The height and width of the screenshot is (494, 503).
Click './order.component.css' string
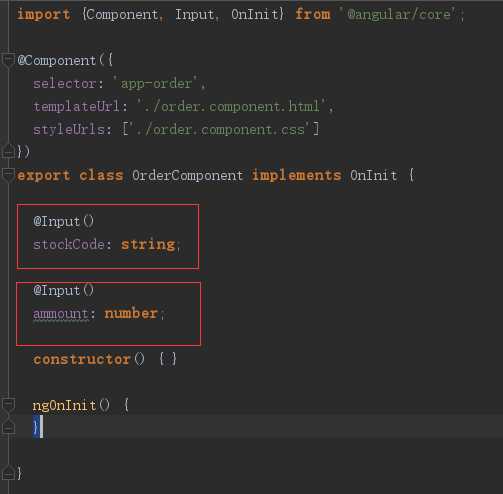tap(221, 129)
